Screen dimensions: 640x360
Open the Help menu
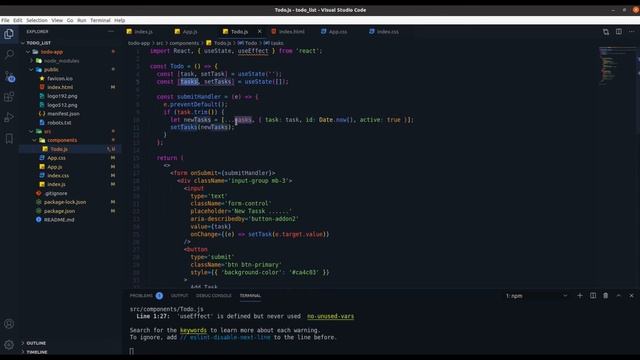120,20
